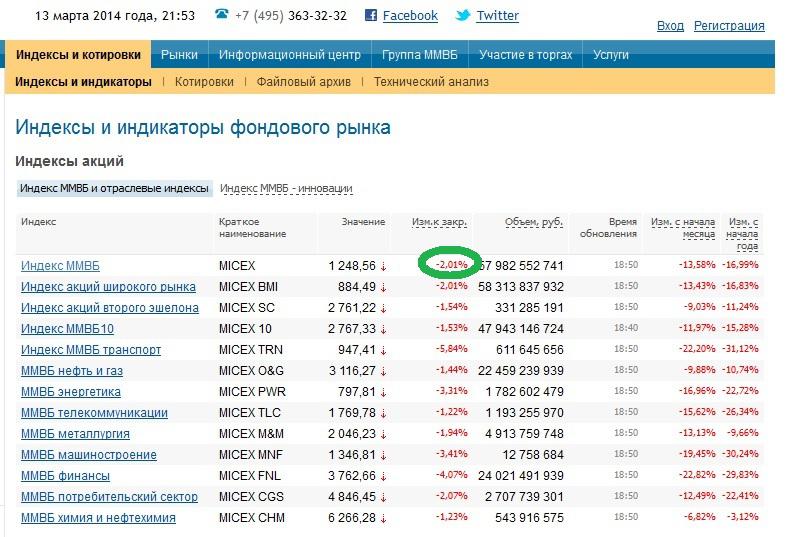Image resolution: width=788 pixels, height=537 pixels.
Task: Open ММВБ потребительский сектор link
Action: (x=110, y=497)
